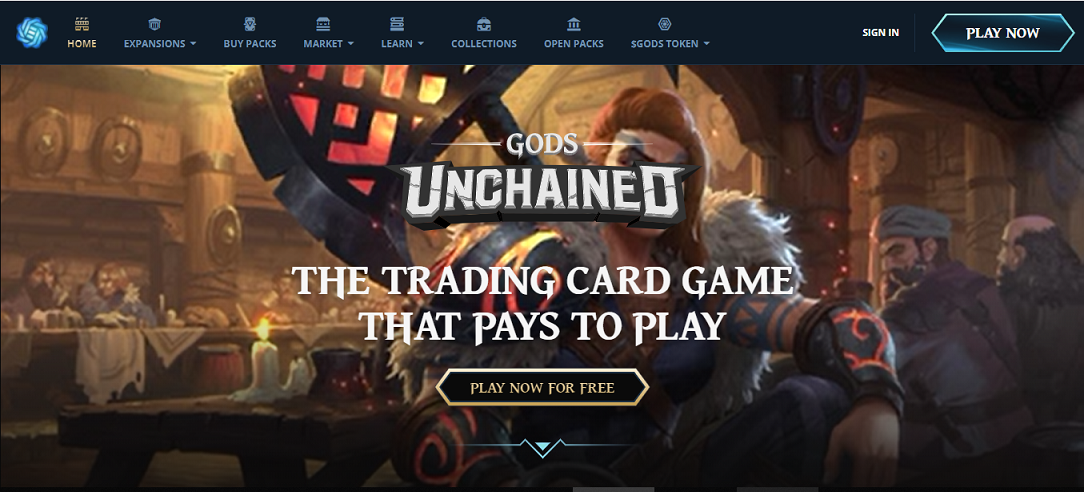Expand the $GODS Token dropdown arrow
Screen dimensions: 1084x492
click(x=707, y=44)
